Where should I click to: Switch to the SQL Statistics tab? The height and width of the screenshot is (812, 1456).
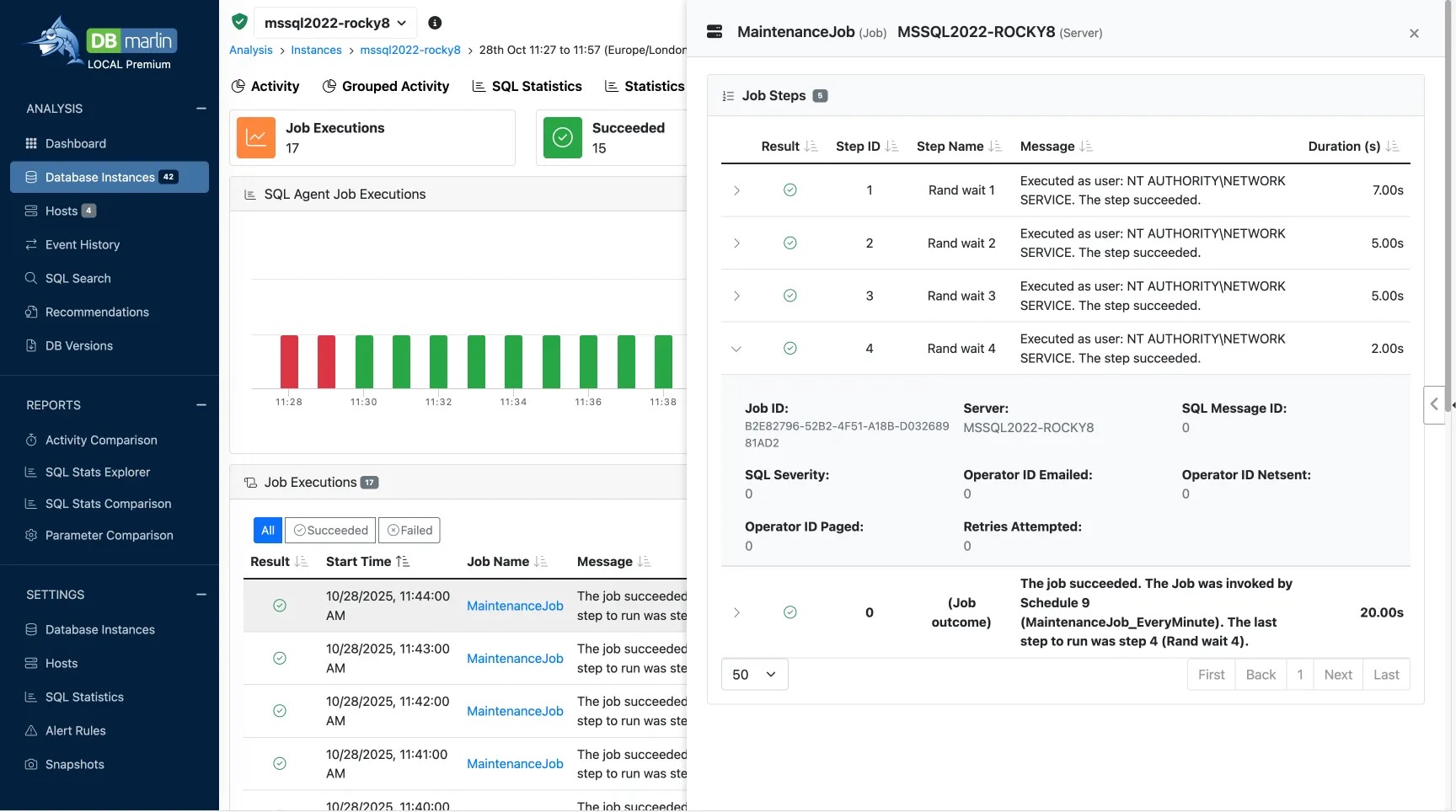[527, 86]
